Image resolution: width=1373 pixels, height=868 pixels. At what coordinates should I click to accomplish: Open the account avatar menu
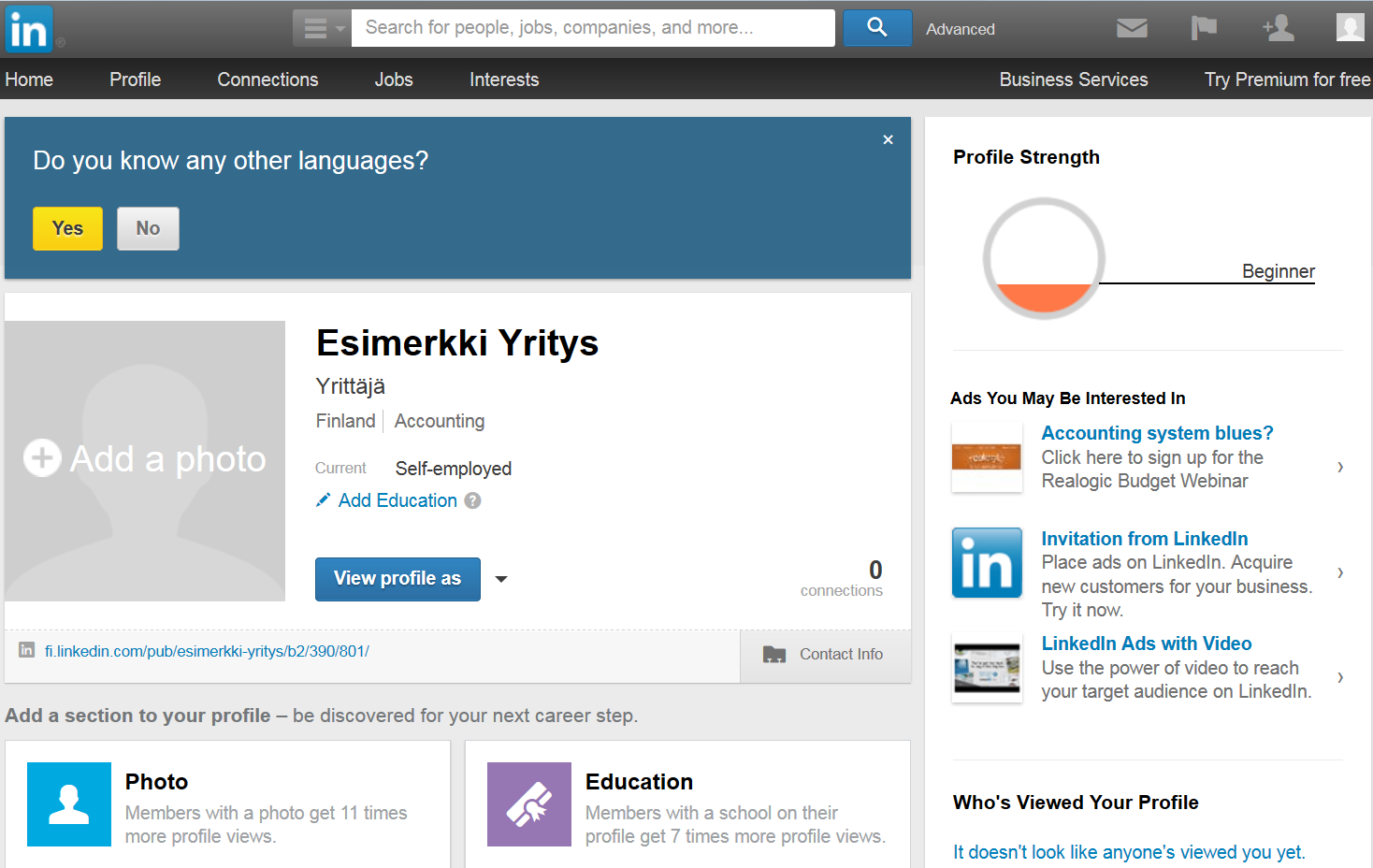[1350, 28]
